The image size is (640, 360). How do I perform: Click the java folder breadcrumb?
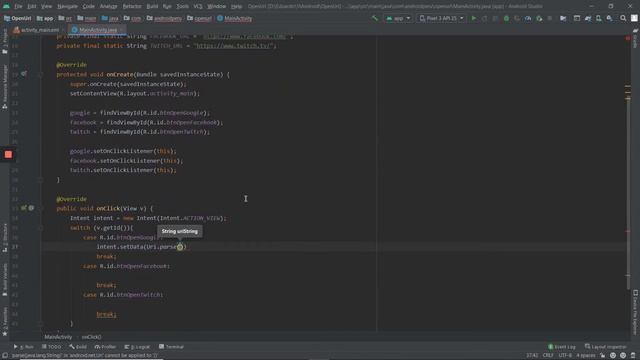click(x=110, y=18)
